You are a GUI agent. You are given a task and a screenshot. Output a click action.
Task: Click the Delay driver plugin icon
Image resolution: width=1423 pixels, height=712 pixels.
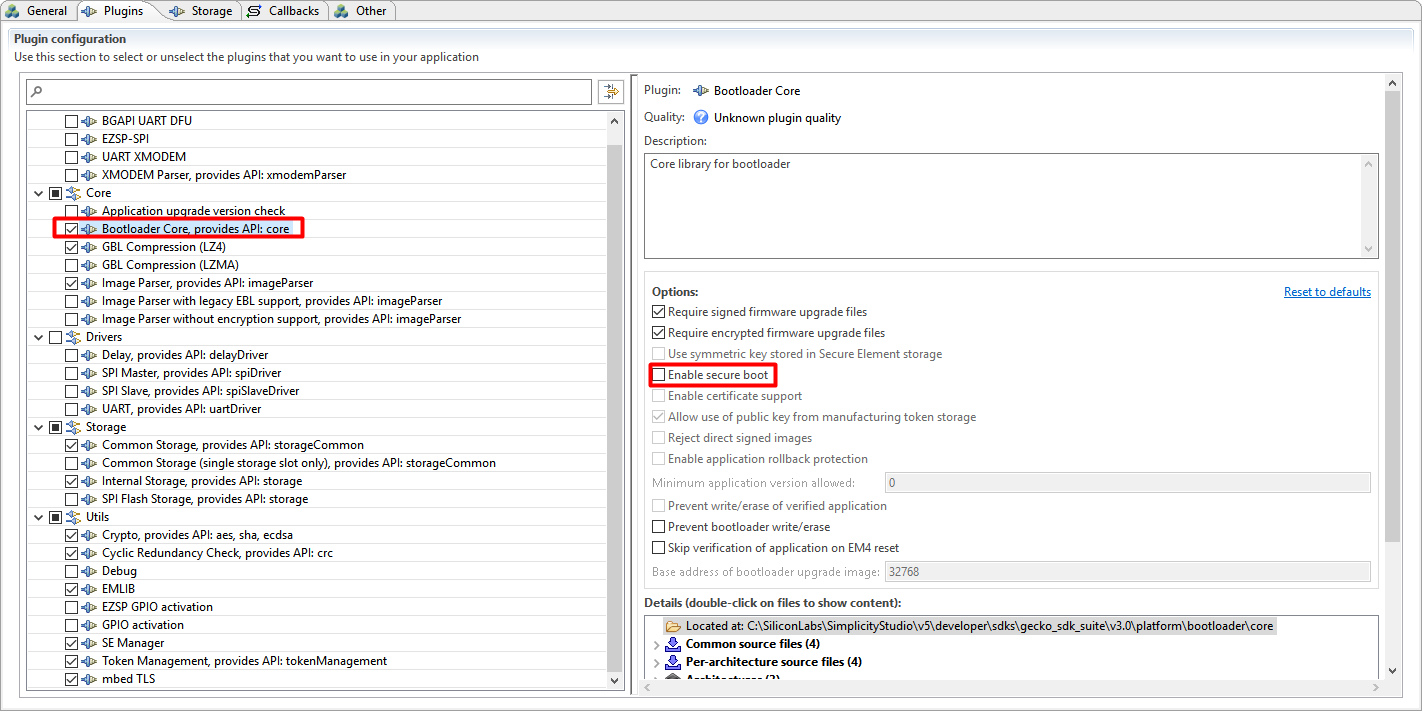[90, 355]
